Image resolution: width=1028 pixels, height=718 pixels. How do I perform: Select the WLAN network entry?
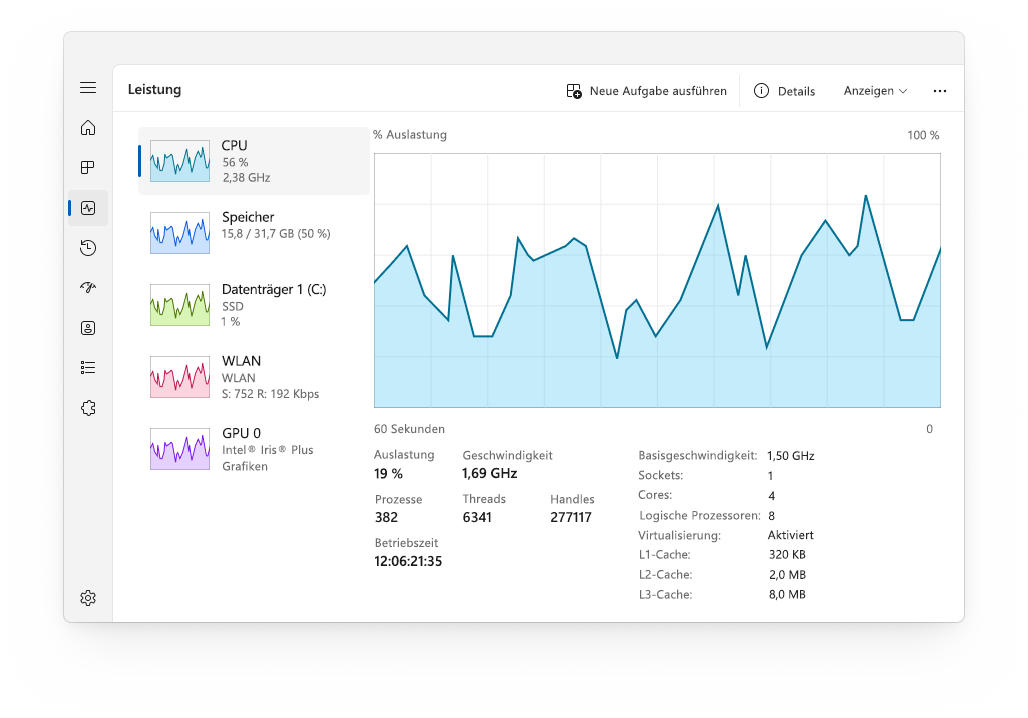coord(254,376)
